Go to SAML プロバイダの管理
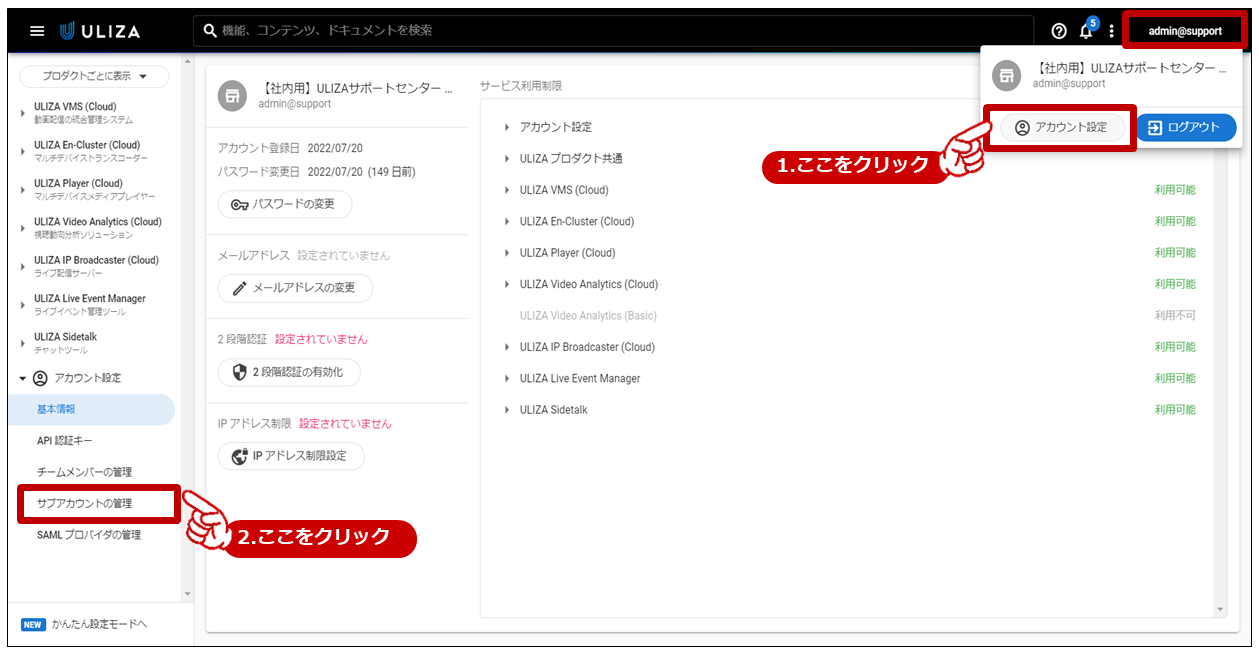This screenshot has height=658, width=1259. 88,535
